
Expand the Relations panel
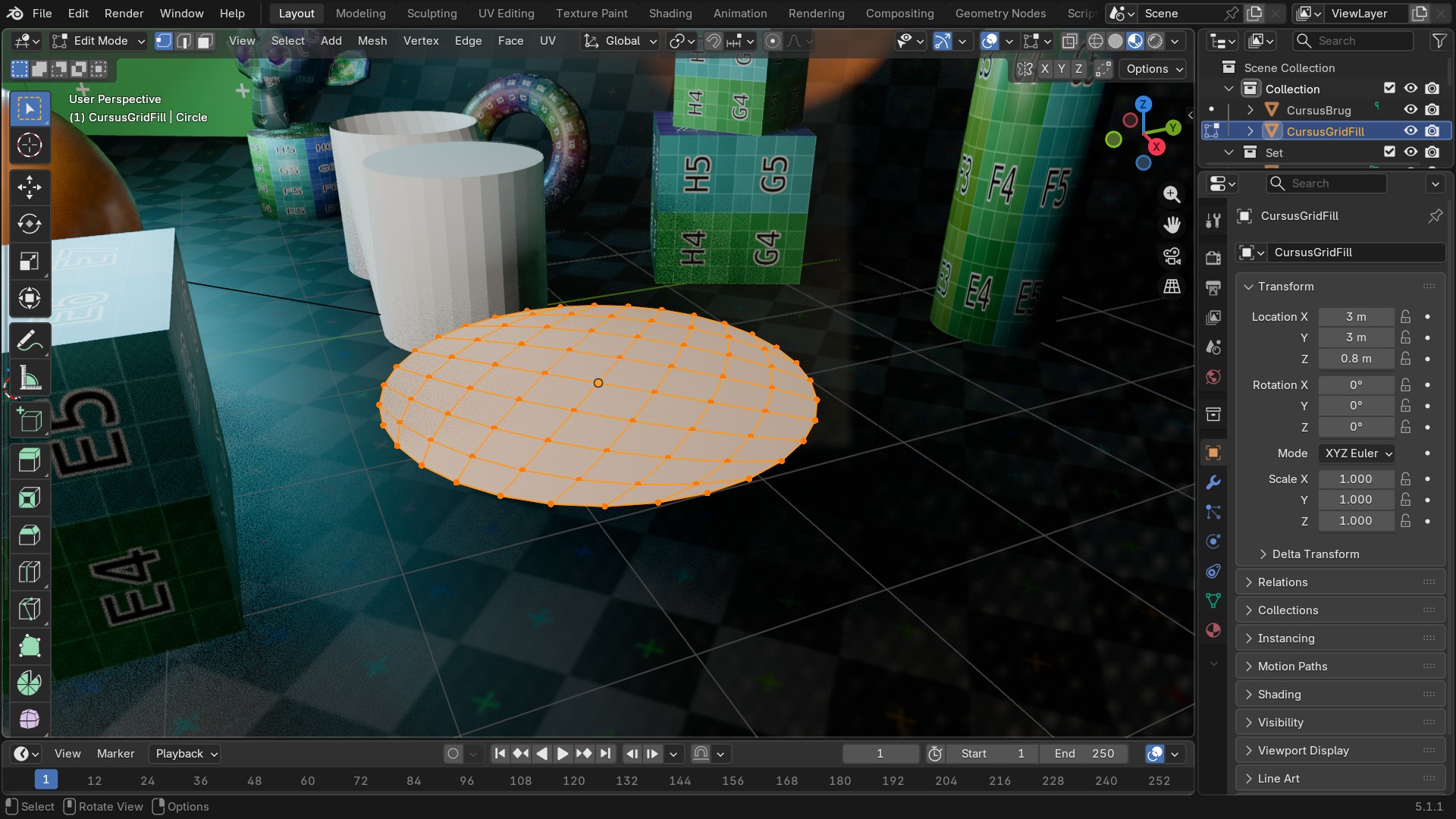(x=1341, y=582)
